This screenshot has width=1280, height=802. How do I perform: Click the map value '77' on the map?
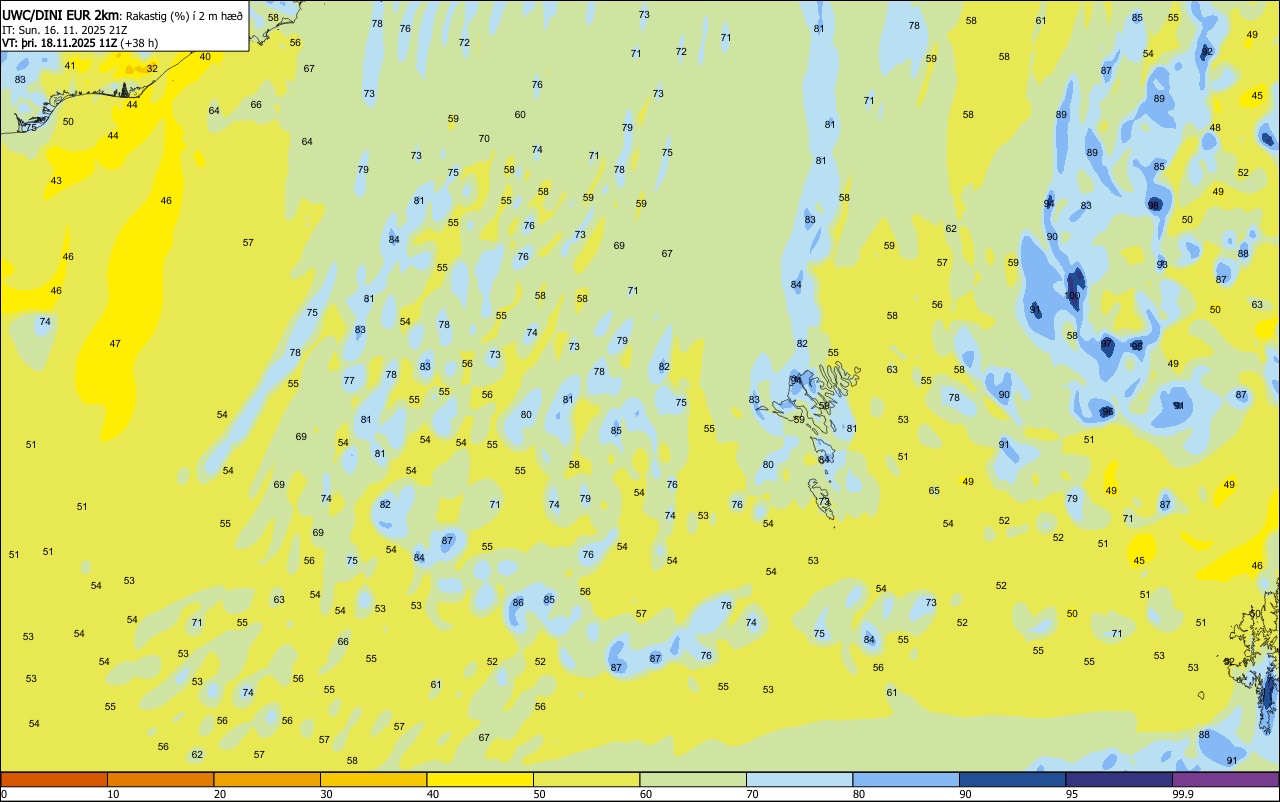click(x=349, y=381)
